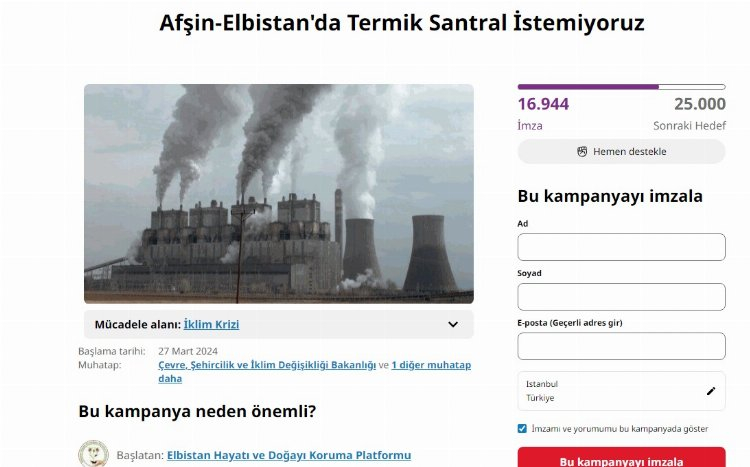
Task: Click the Elbistan platform avatar logo
Action: pyautogui.click(x=93, y=454)
